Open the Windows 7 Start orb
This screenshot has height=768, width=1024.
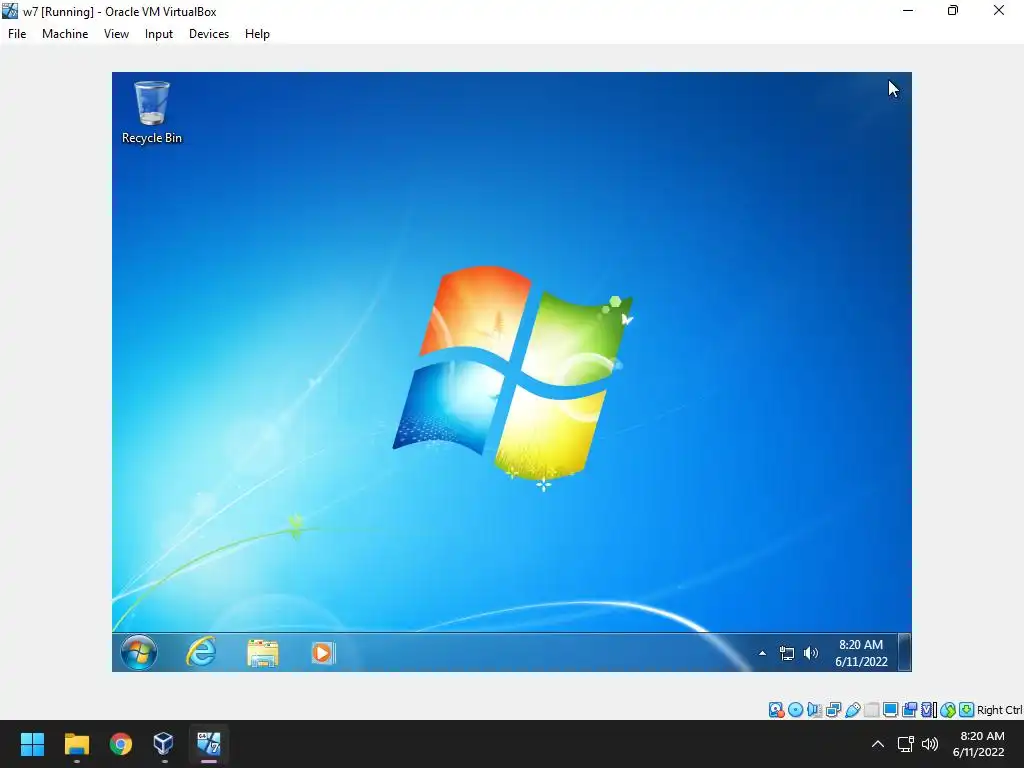(x=138, y=652)
